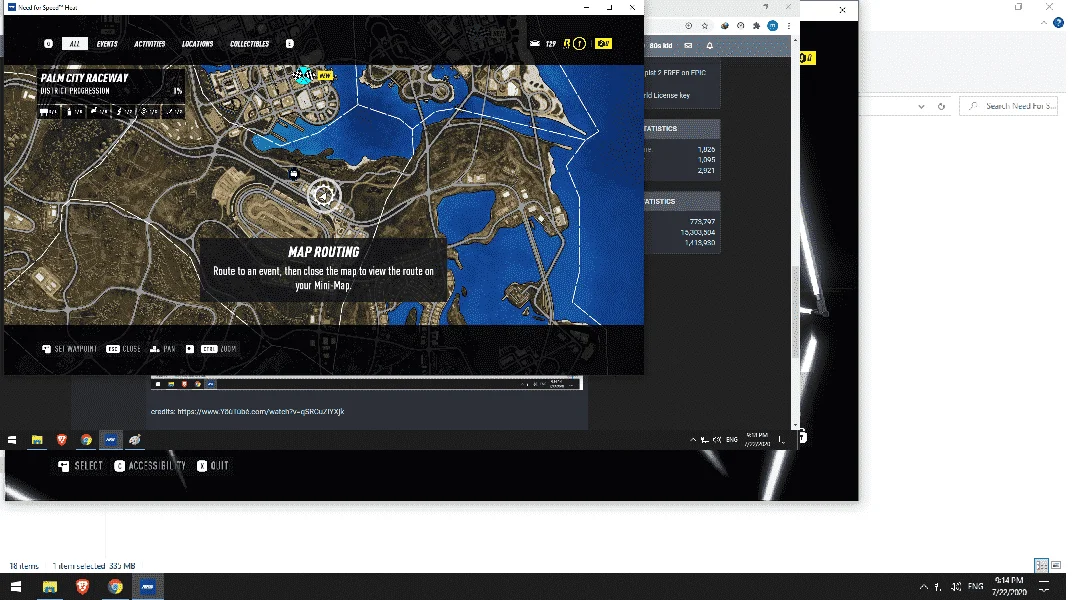Click the SELECT prompt in the game menu
The height and width of the screenshot is (600, 1072).
pyautogui.click(x=81, y=465)
